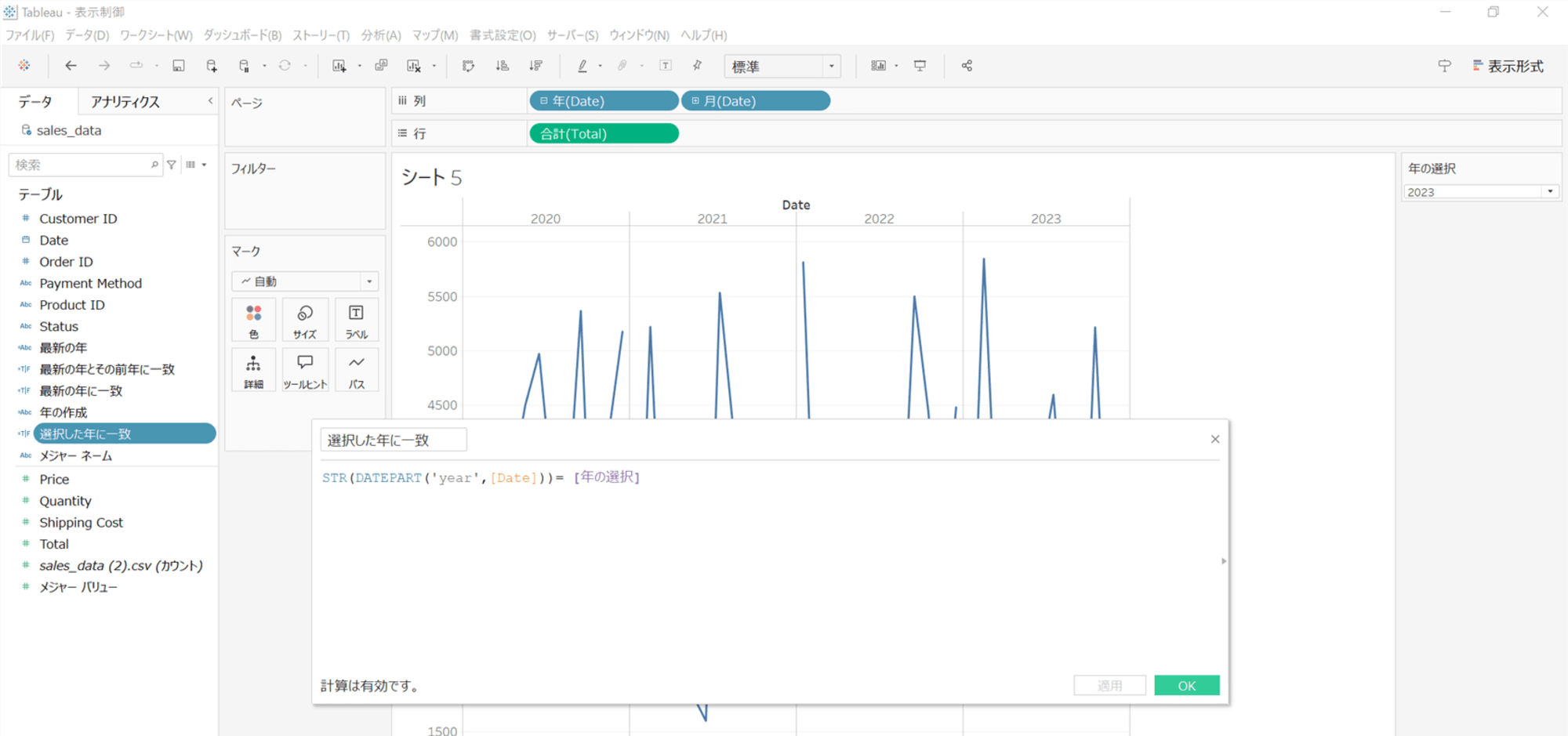Viewport: 1568px width, 736px height.
Task: Open the 分析(A) menu
Action: tap(381, 35)
